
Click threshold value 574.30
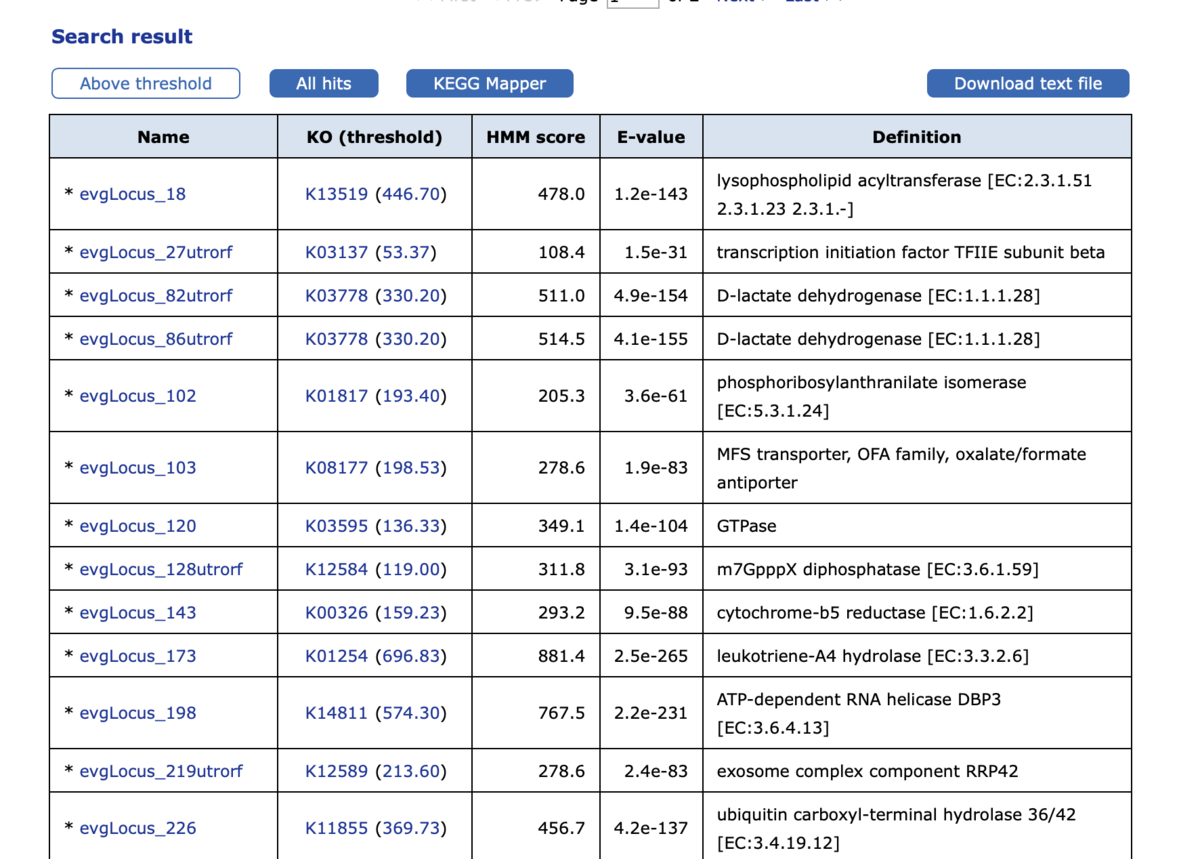coord(411,713)
